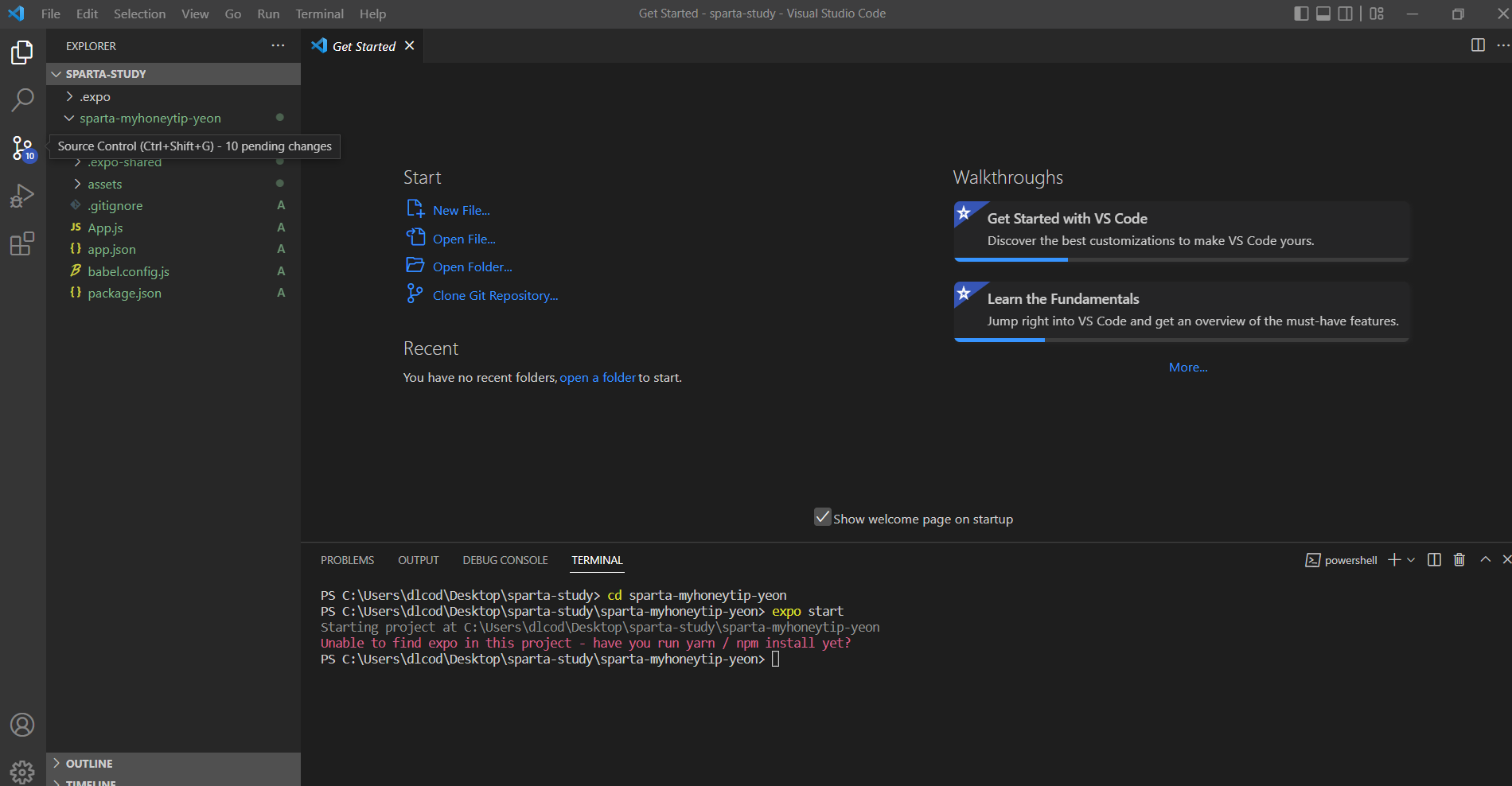
Task: Open the Search view in activity bar
Action: (x=22, y=100)
